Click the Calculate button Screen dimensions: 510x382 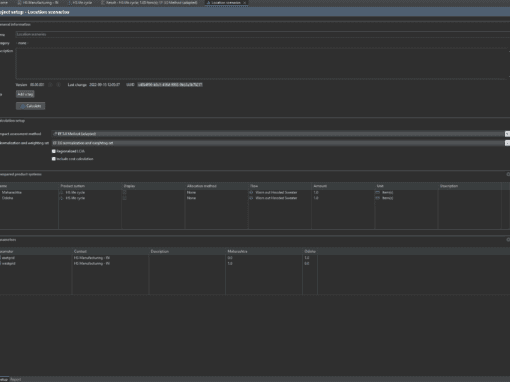pos(30,106)
